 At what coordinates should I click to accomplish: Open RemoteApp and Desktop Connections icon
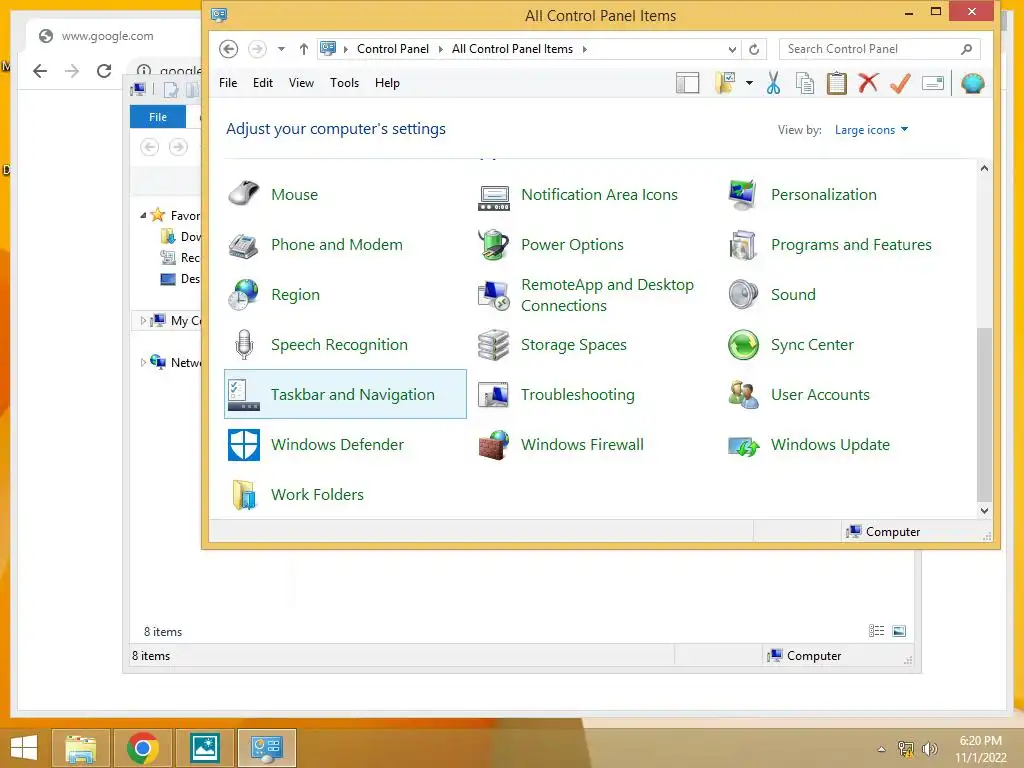tap(494, 295)
